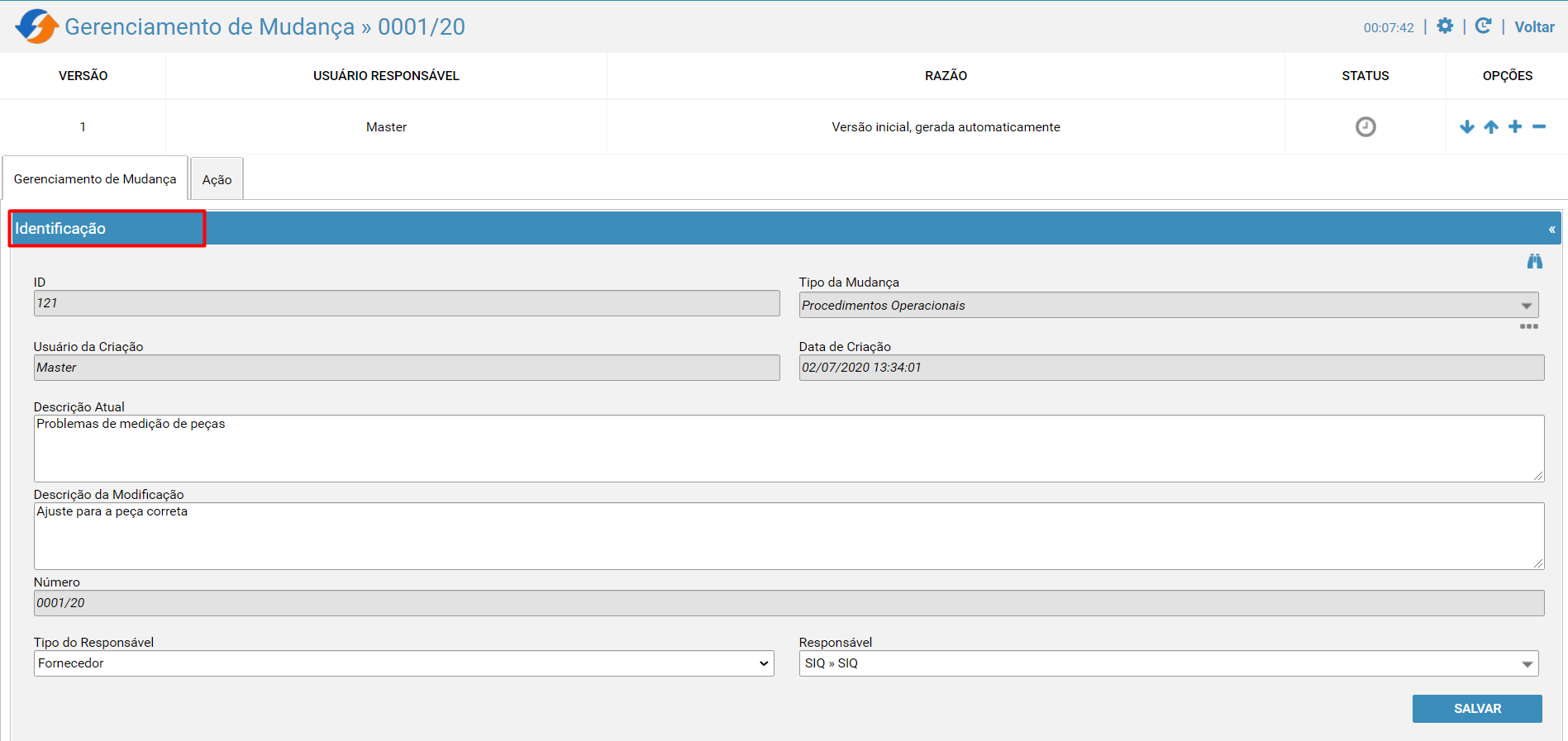Viewport: 1568px width, 741px height.
Task: Click the version number 1 cell
Action: pyautogui.click(x=83, y=126)
